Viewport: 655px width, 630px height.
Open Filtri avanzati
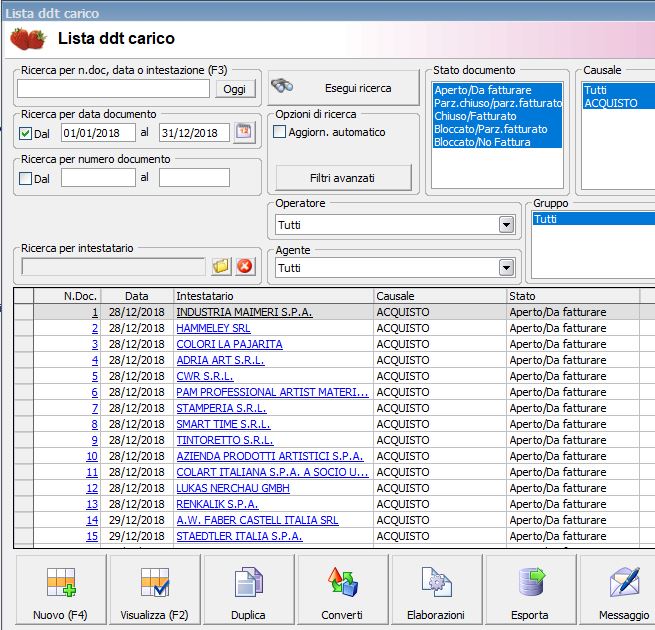pyautogui.click(x=343, y=178)
